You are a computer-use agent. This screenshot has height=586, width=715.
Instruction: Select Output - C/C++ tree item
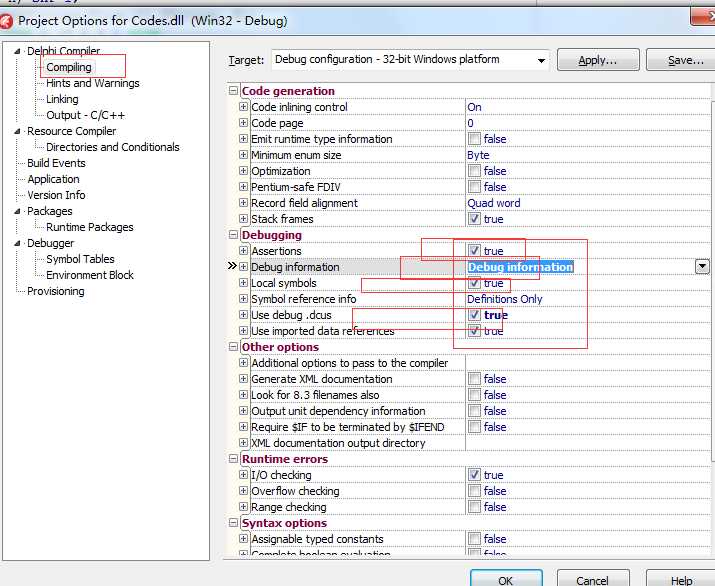point(85,115)
